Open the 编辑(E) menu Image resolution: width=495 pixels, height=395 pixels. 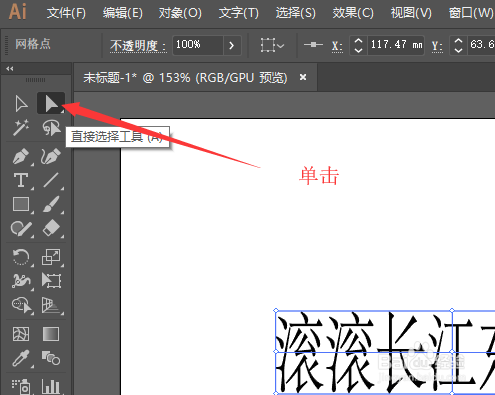122,13
